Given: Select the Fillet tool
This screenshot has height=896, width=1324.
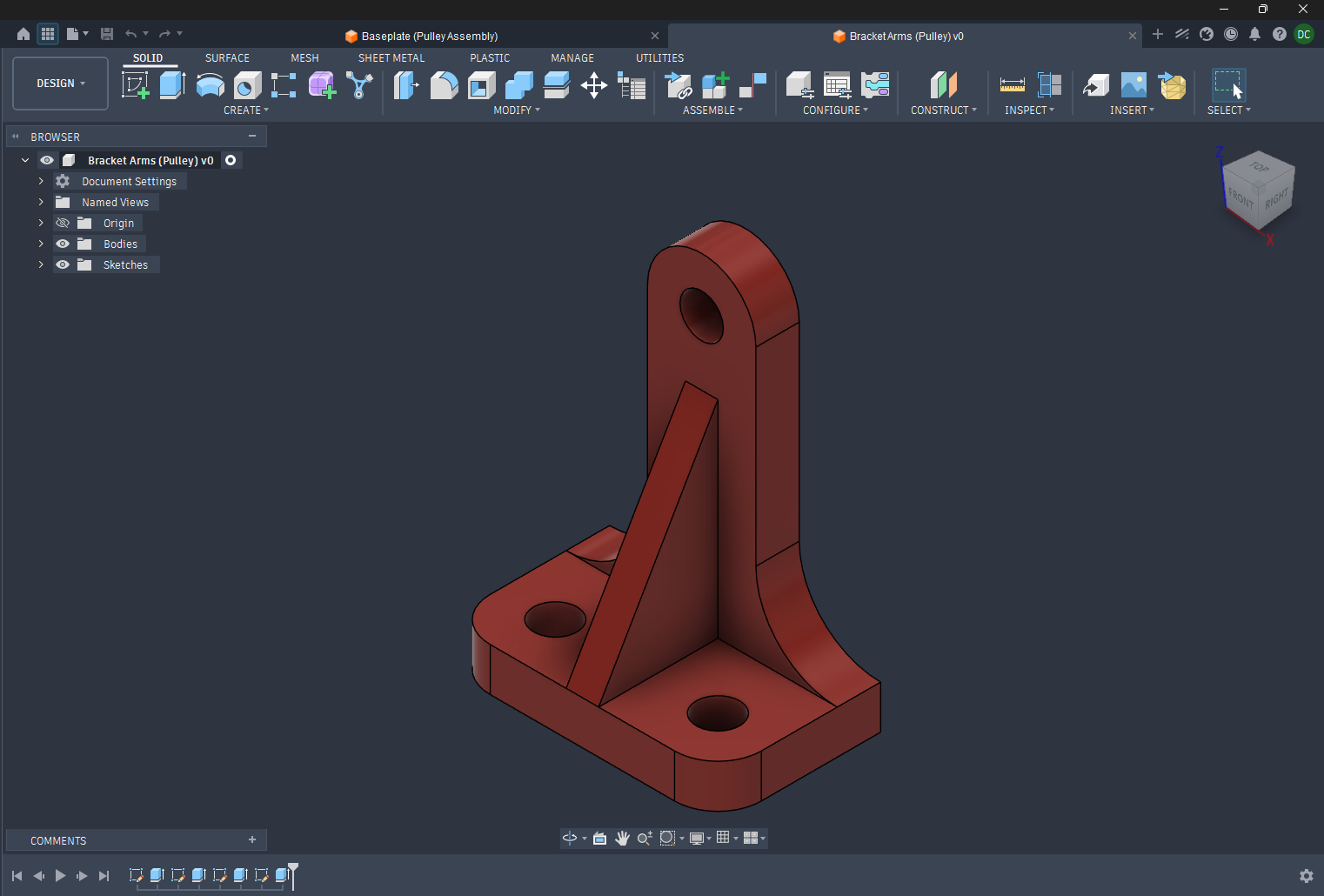Looking at the screenshot, I should click(x=444, y=85).
